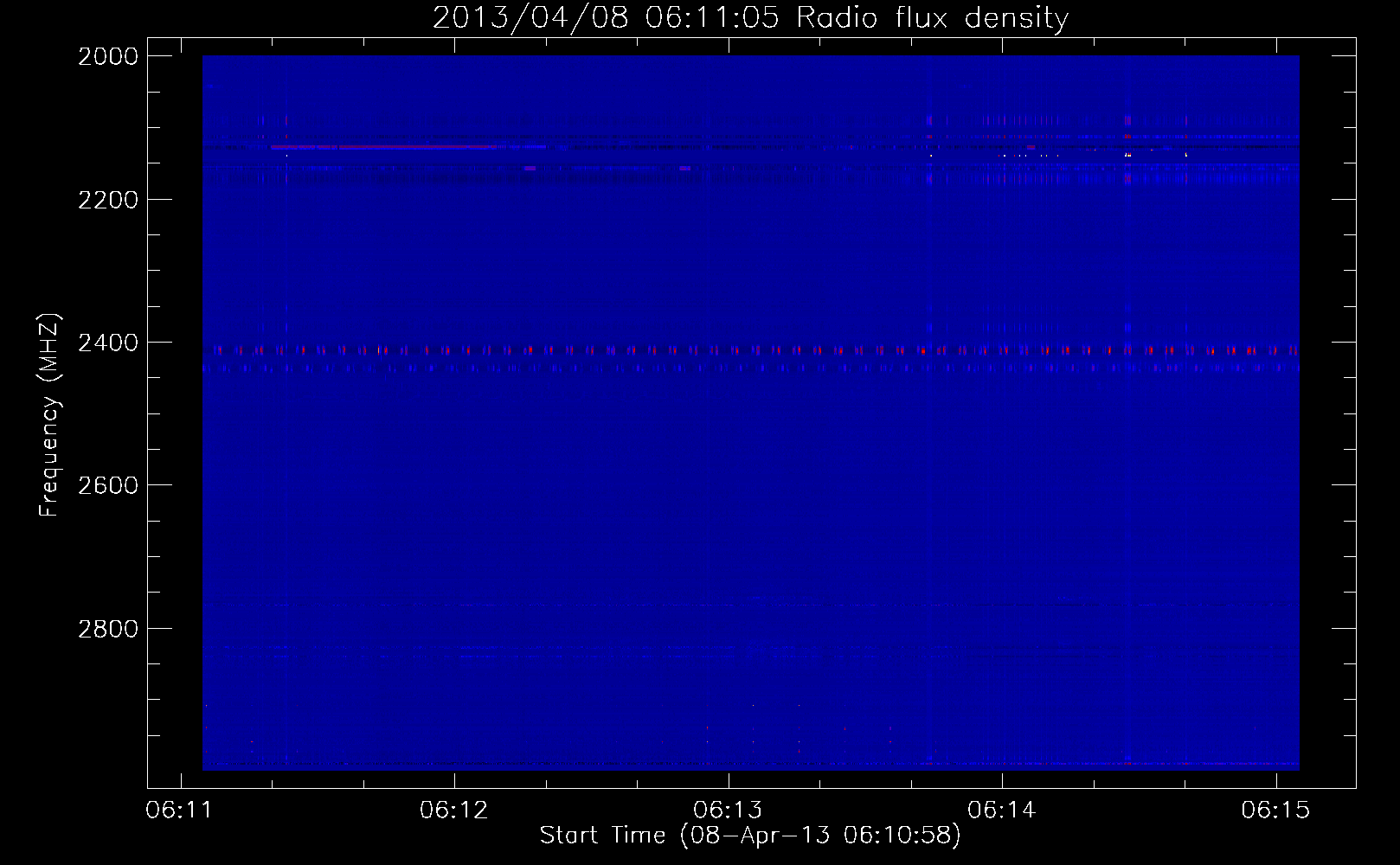The height and width of the screenshot is (865, 1400).
Task: Click the 06:14 time axis label
Action: pyautogui.click(x=1001, y=811)
